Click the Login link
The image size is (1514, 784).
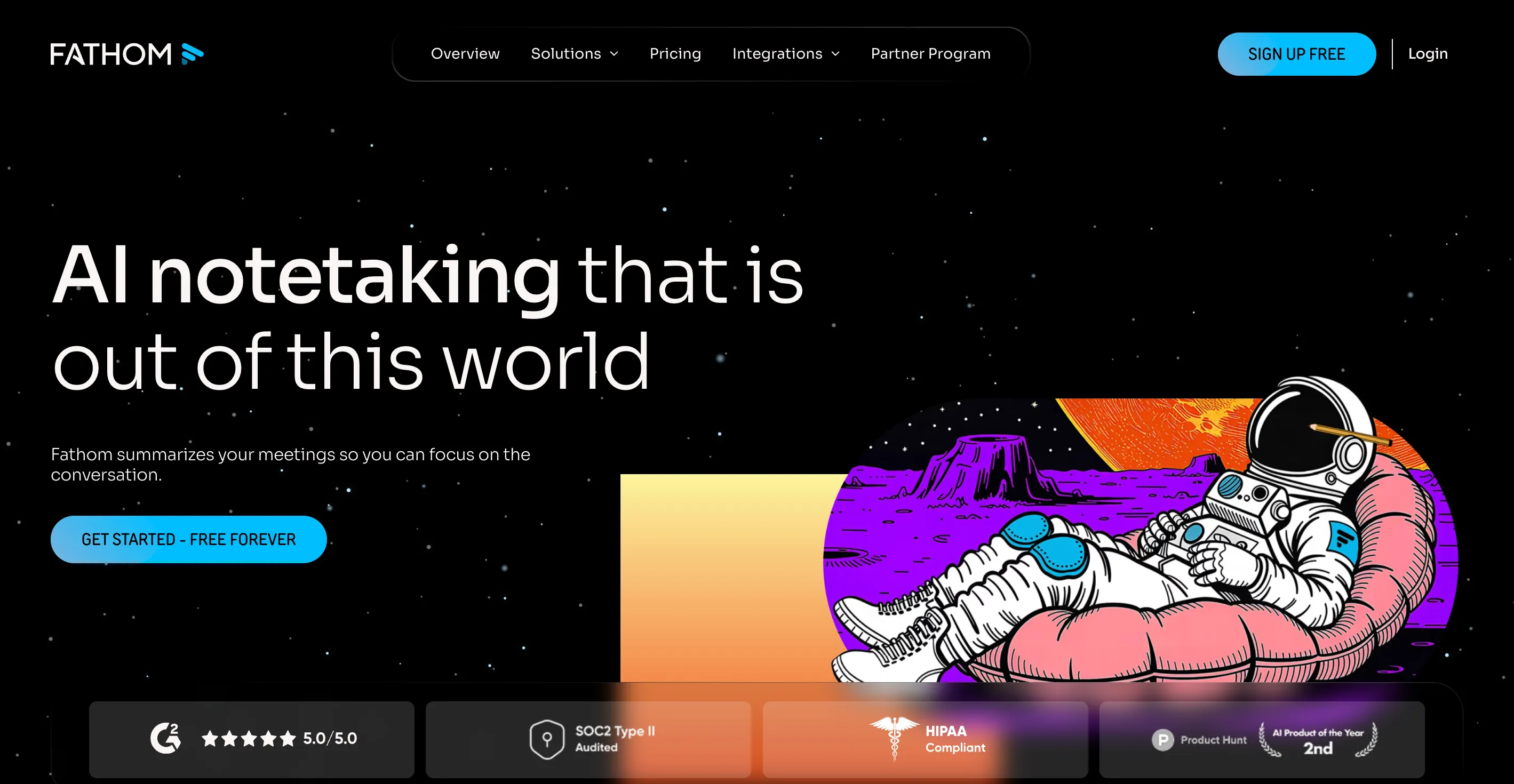(x=1427, y=54)
